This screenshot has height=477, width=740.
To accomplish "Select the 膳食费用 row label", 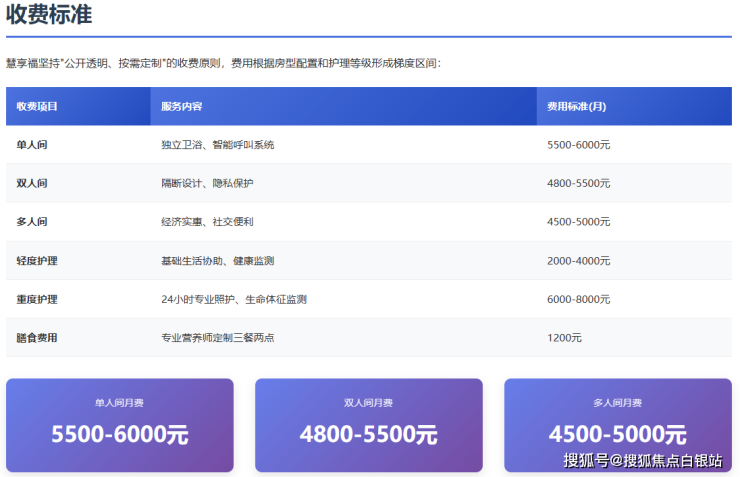I will pos(37,338).
